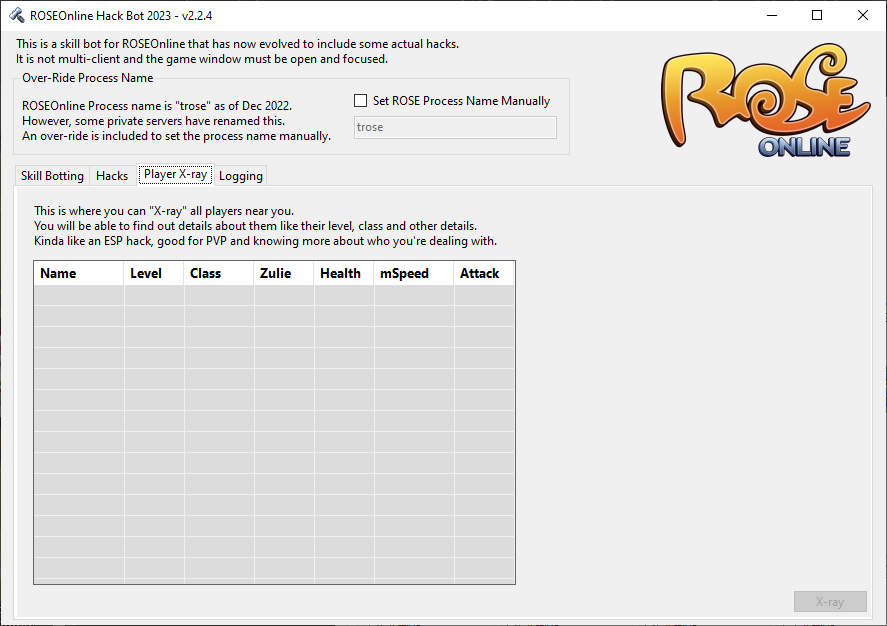Click the Class column header

[218, 273]
